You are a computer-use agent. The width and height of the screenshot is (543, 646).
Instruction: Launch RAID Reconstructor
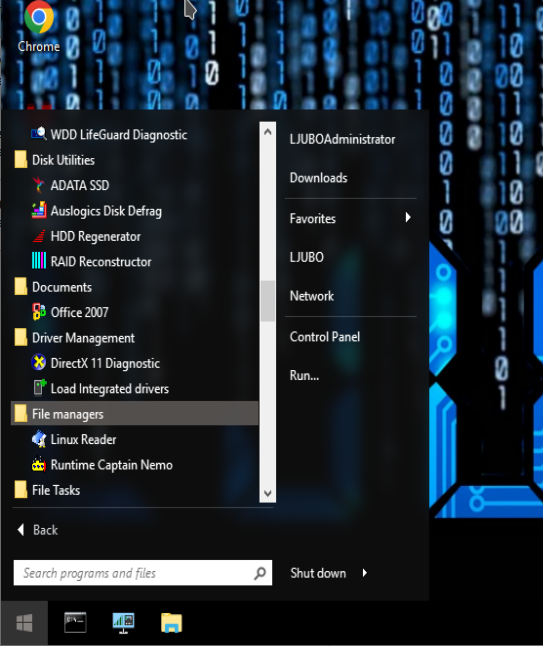(91, 262)
